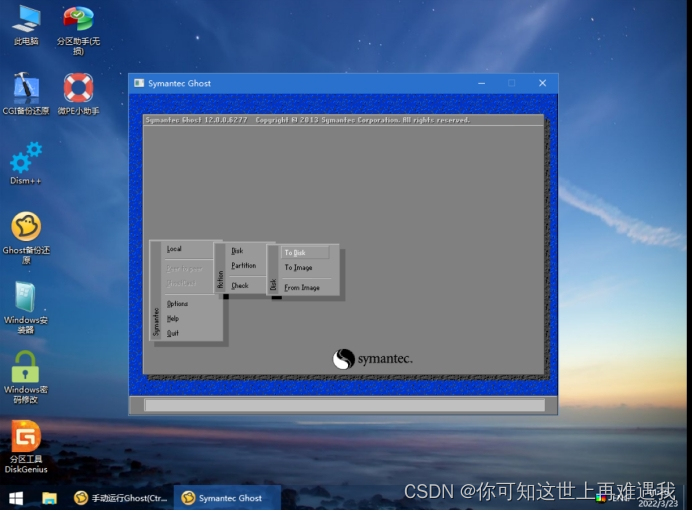Open the 此电脑 desktop icon

point(26,26)
